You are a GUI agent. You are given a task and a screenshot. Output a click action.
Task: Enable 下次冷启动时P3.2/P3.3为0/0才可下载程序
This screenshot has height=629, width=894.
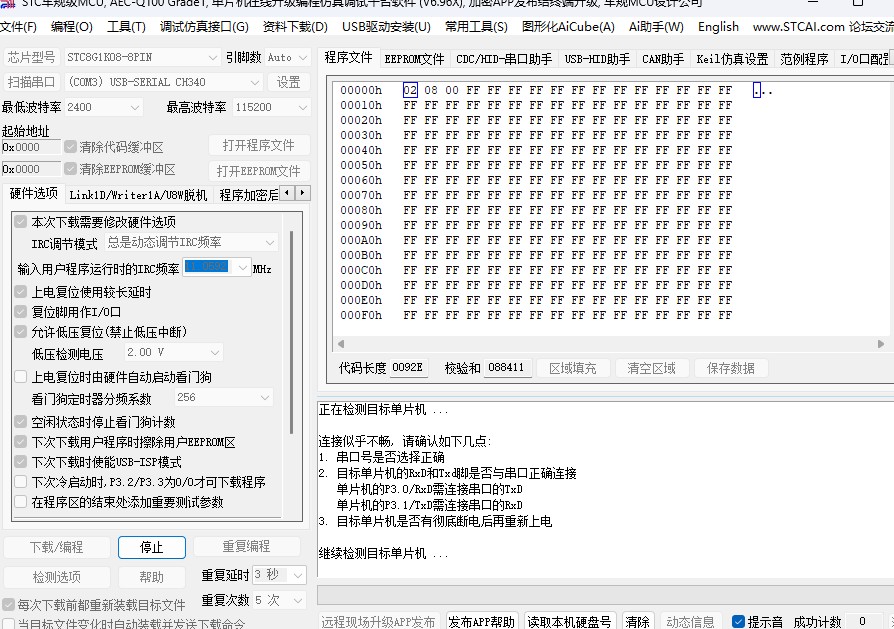point(21,481)
